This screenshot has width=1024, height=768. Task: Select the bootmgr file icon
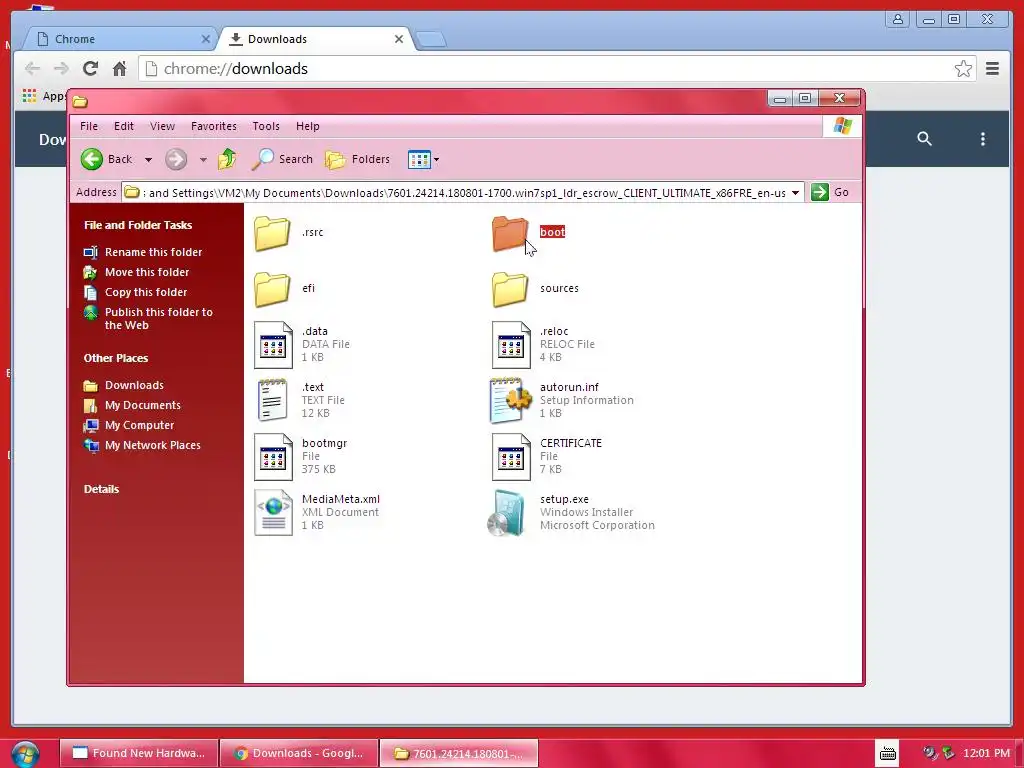(273, 456)
